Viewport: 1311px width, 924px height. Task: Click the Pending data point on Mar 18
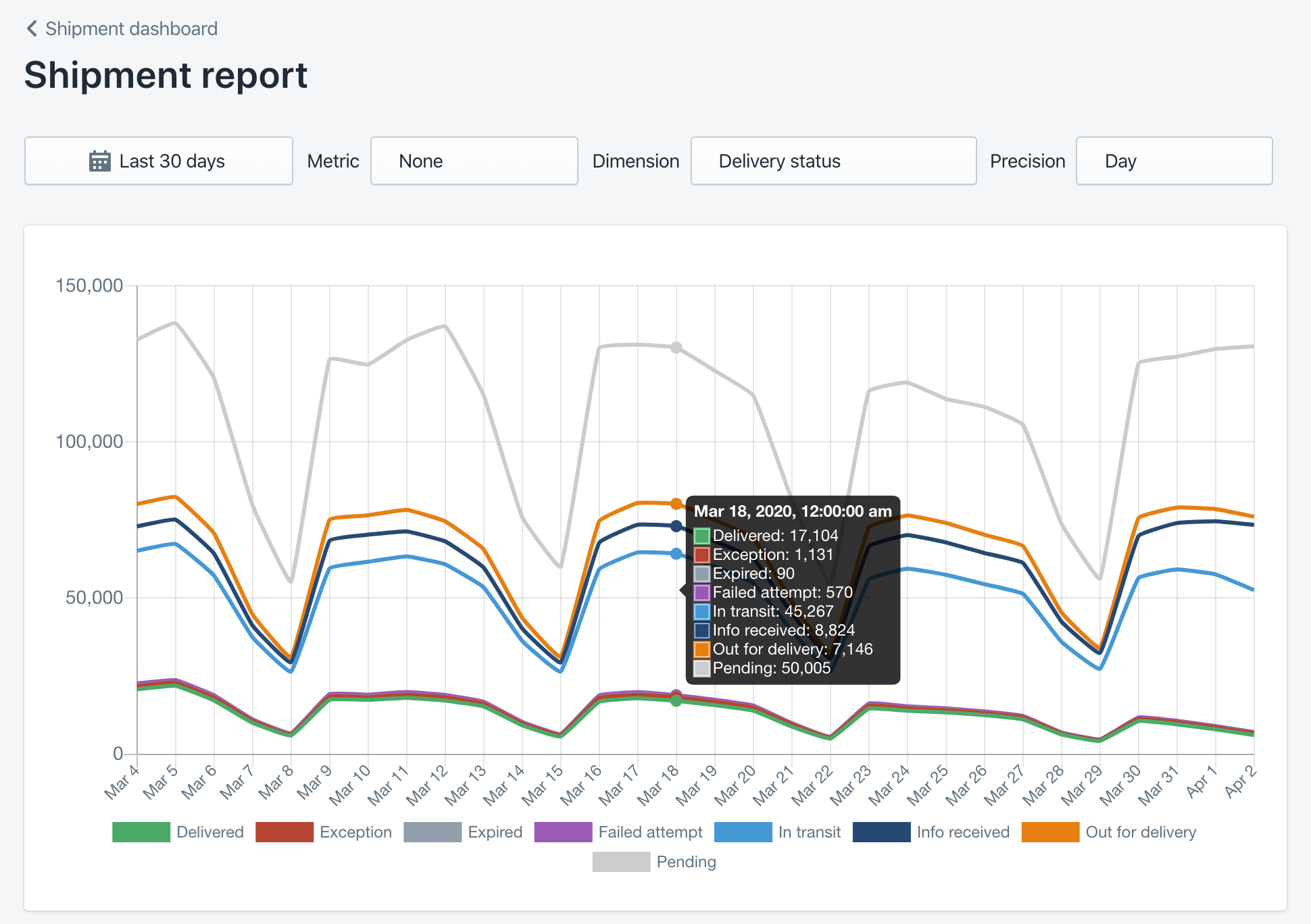tap(676, 348)
